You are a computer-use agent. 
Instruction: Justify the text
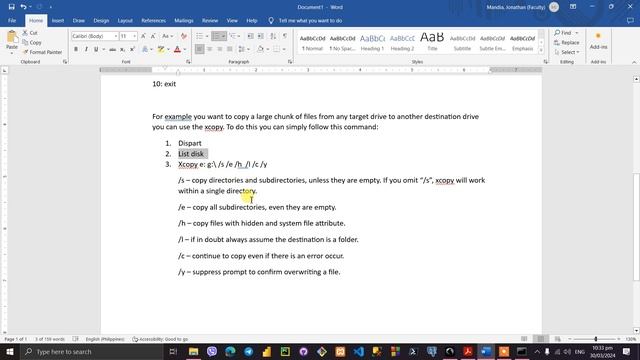pyautogui.click(x=229, y=49)
